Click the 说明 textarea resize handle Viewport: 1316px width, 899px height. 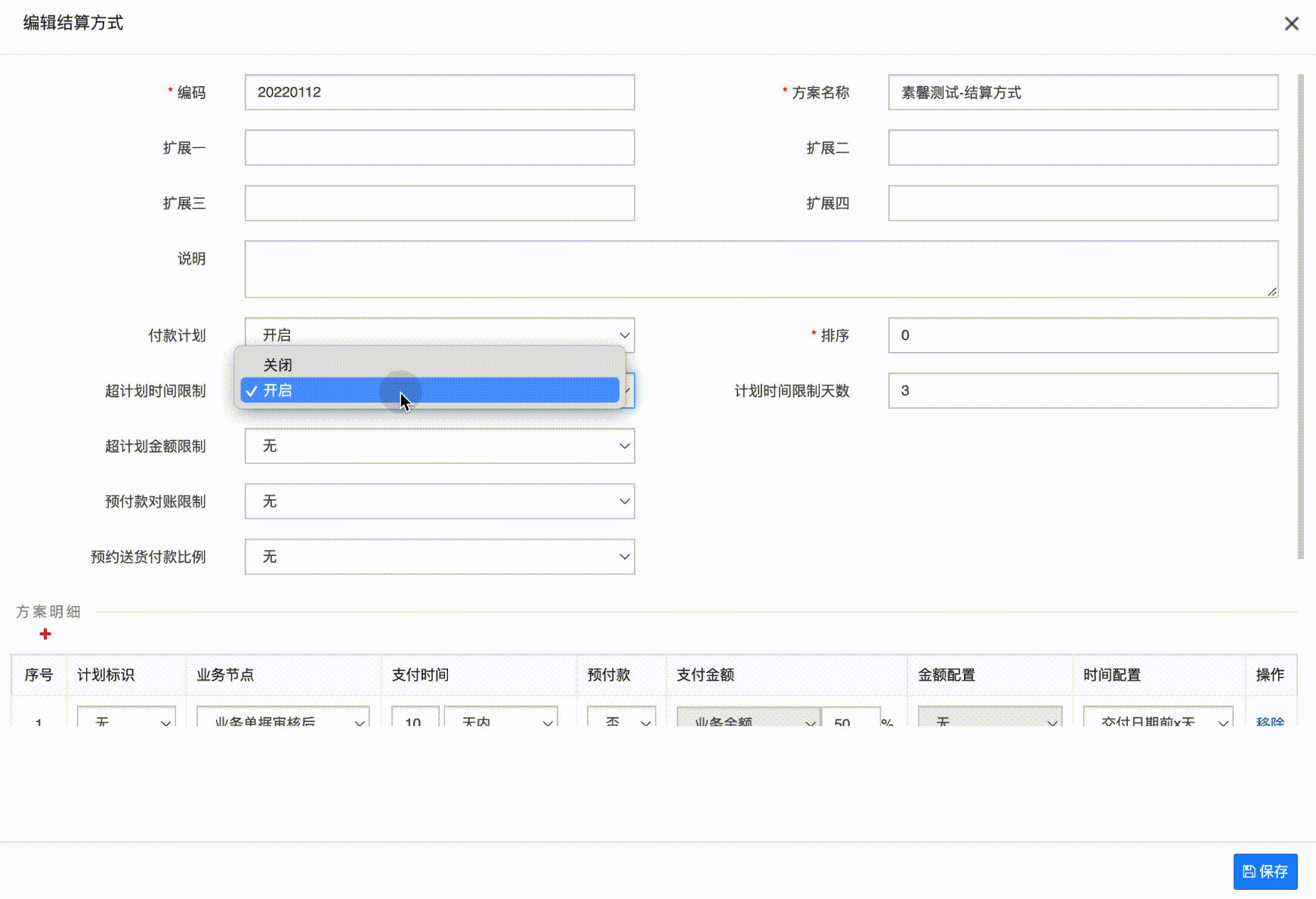coord(1272,292)
